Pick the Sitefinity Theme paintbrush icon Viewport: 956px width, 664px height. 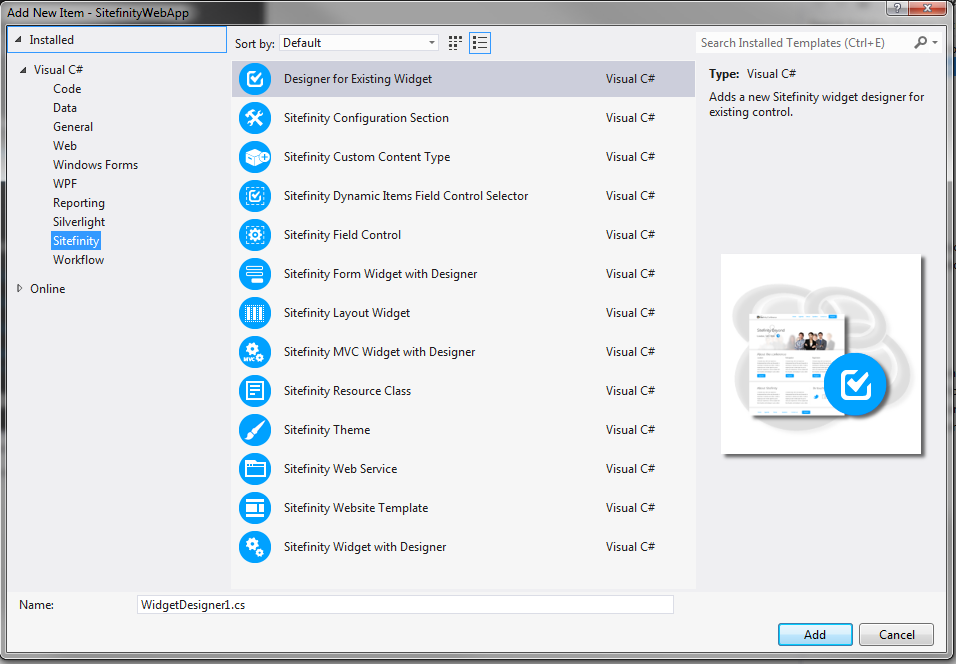coord(255,430)
